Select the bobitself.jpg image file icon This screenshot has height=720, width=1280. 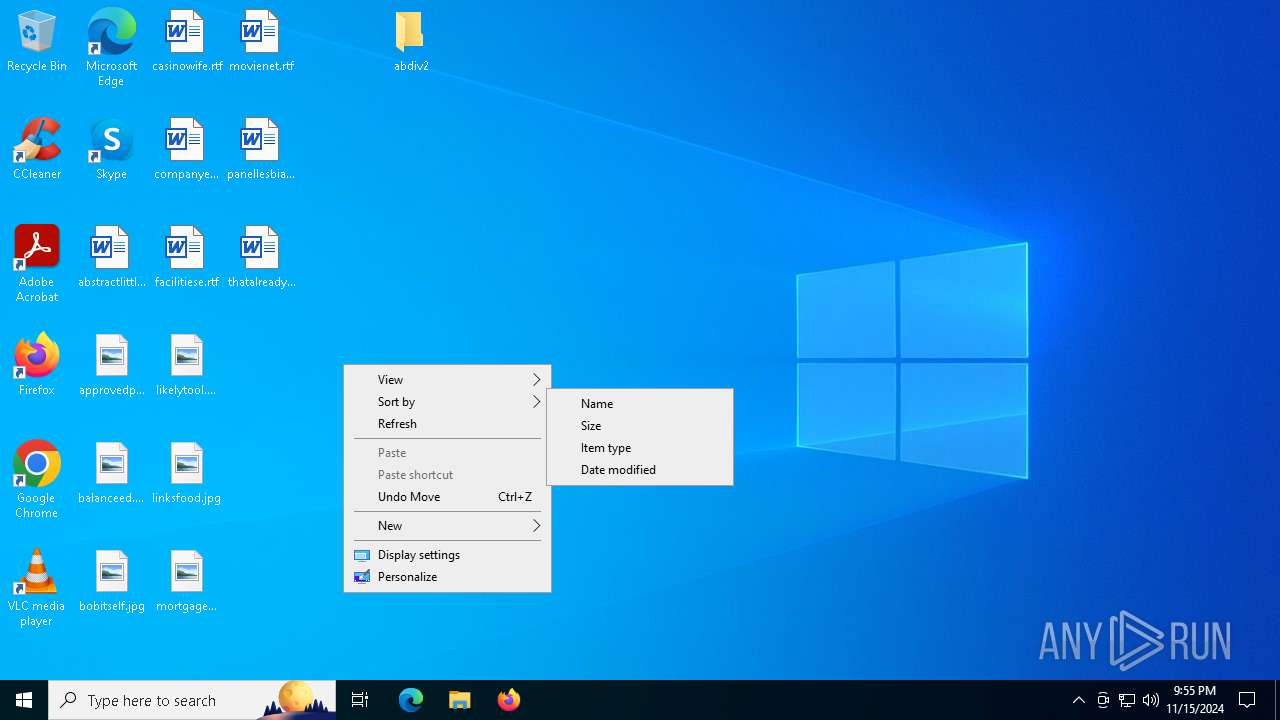coord(112,581)
